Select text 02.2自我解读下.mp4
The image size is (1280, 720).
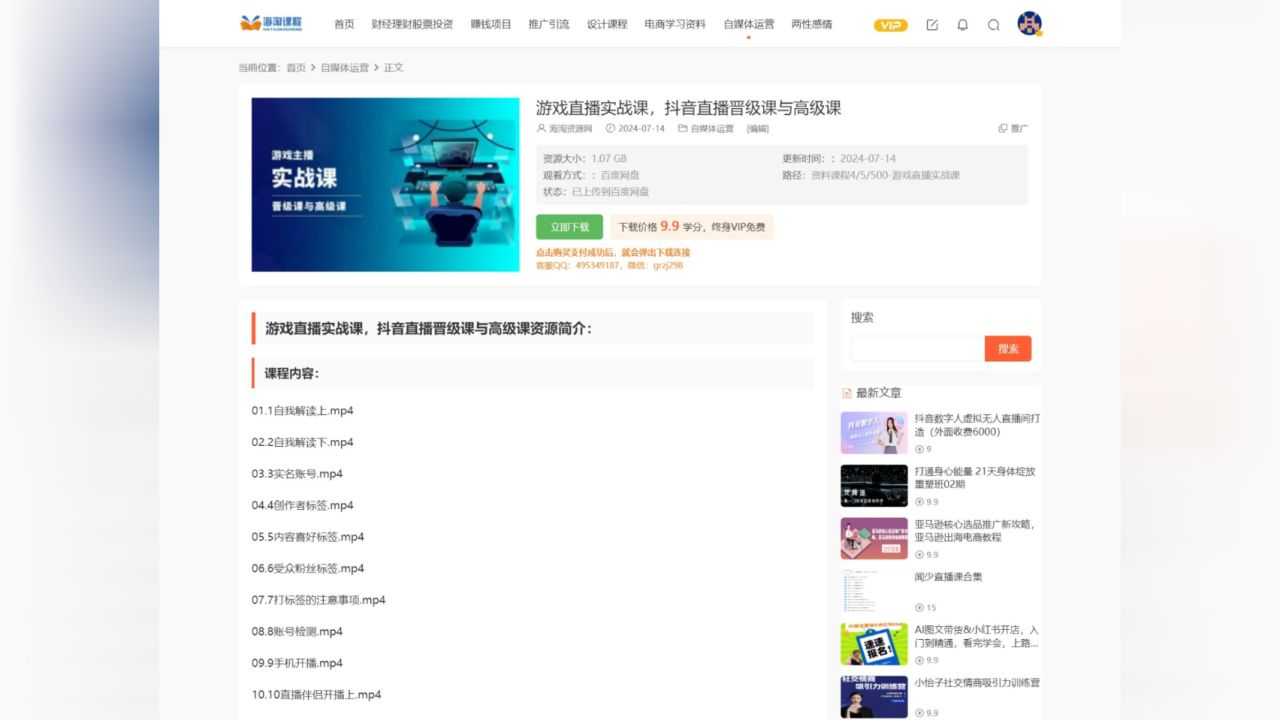click(302, 442)
